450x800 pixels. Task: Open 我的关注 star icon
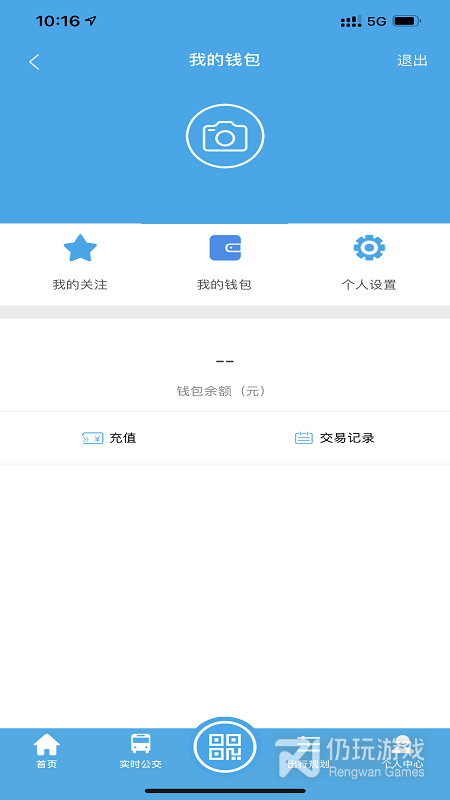80,248
